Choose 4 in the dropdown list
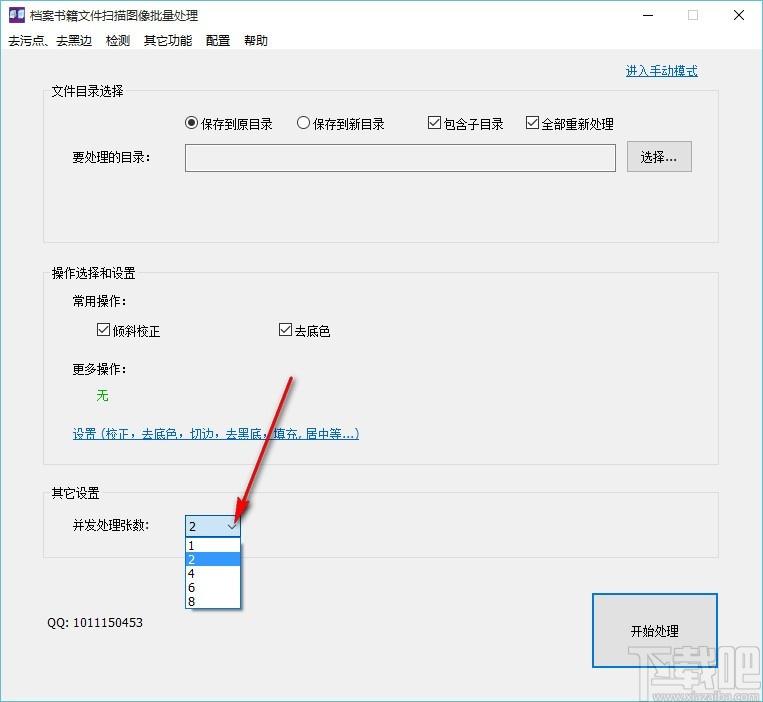Image resolution: width=763 pixels, height=702 pixels. (213, 573)
